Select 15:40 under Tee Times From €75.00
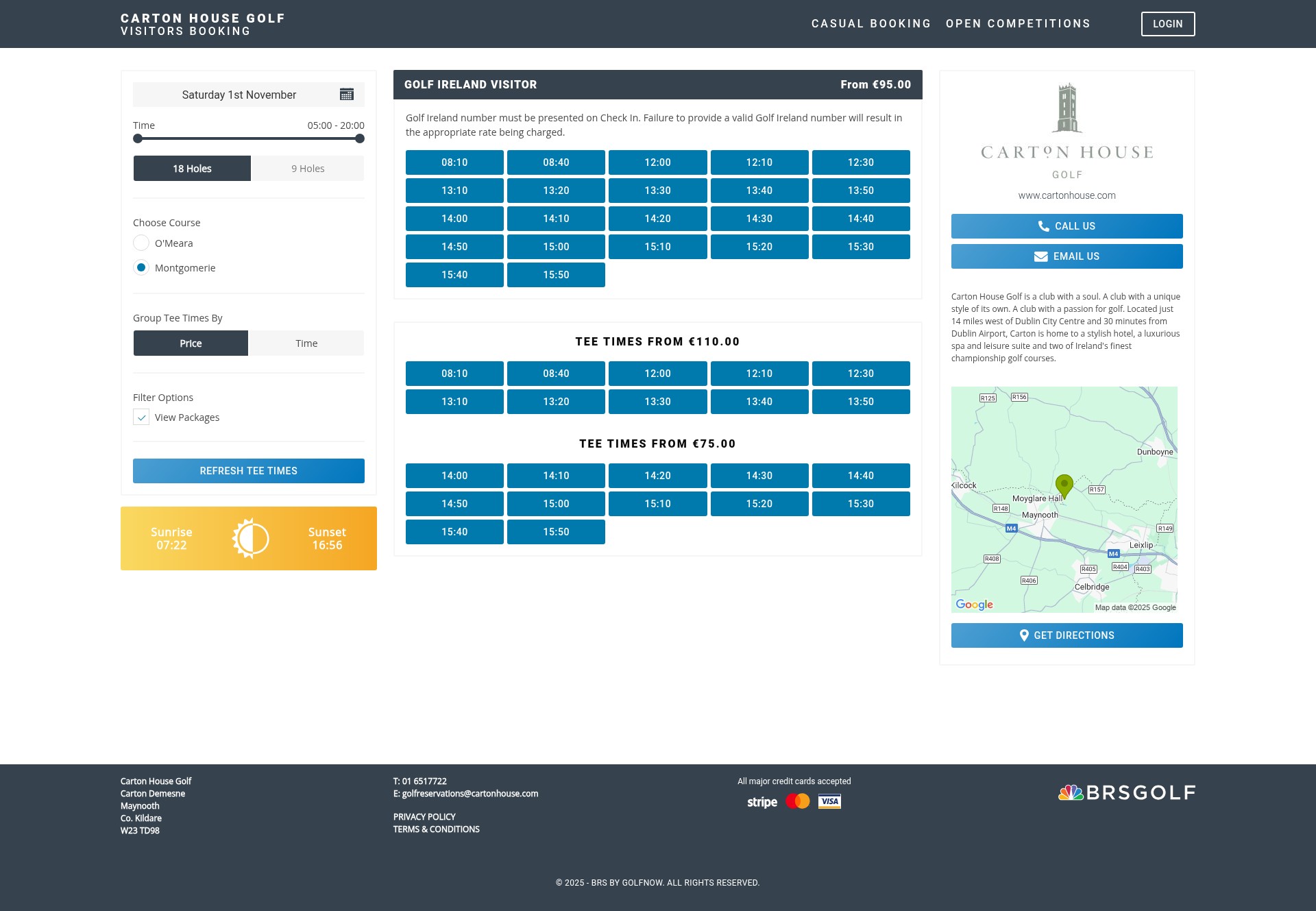This screenshot has width=1316, height=911. coord(454,532)
